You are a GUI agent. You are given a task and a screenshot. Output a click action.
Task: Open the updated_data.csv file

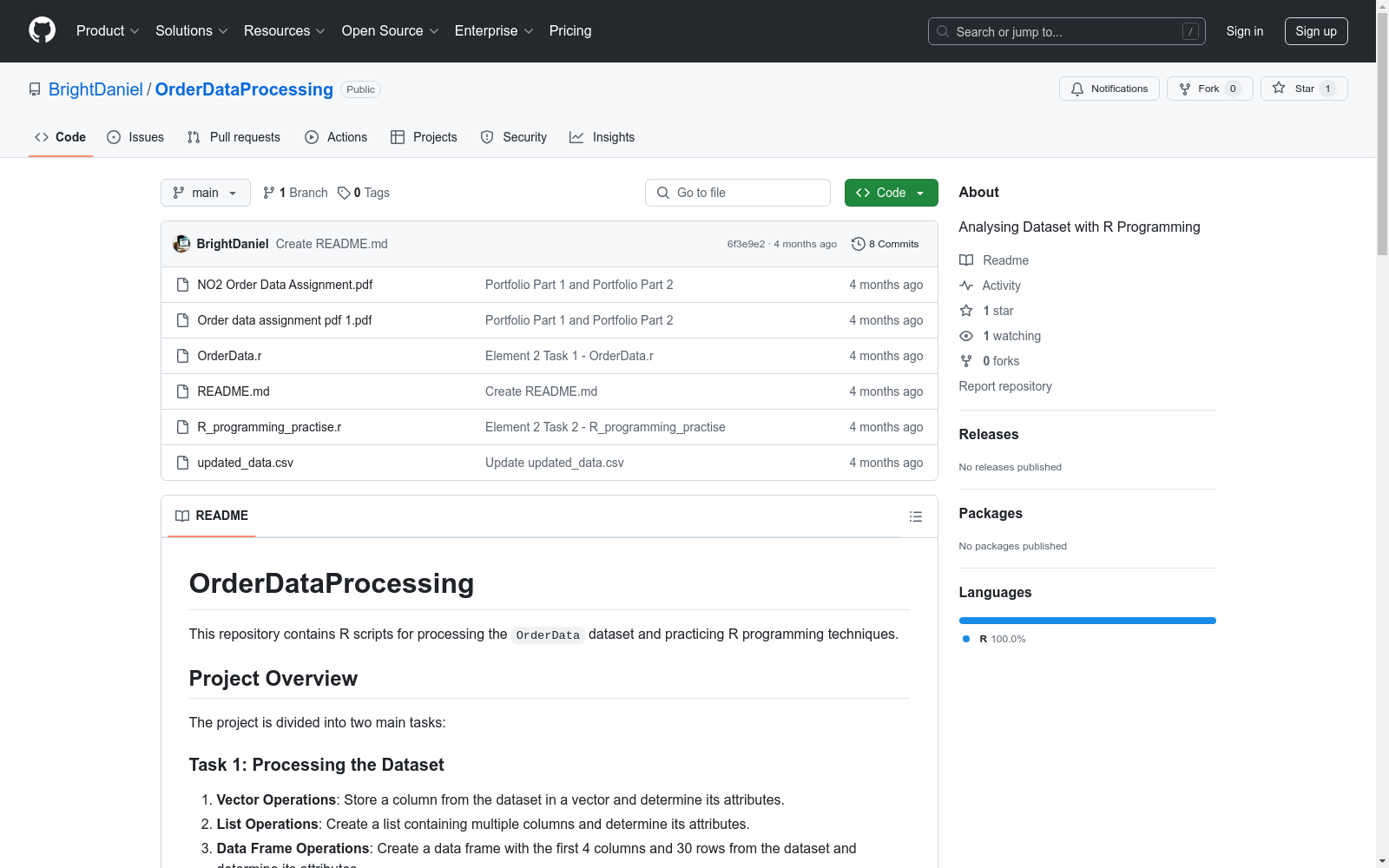(246, 463)
